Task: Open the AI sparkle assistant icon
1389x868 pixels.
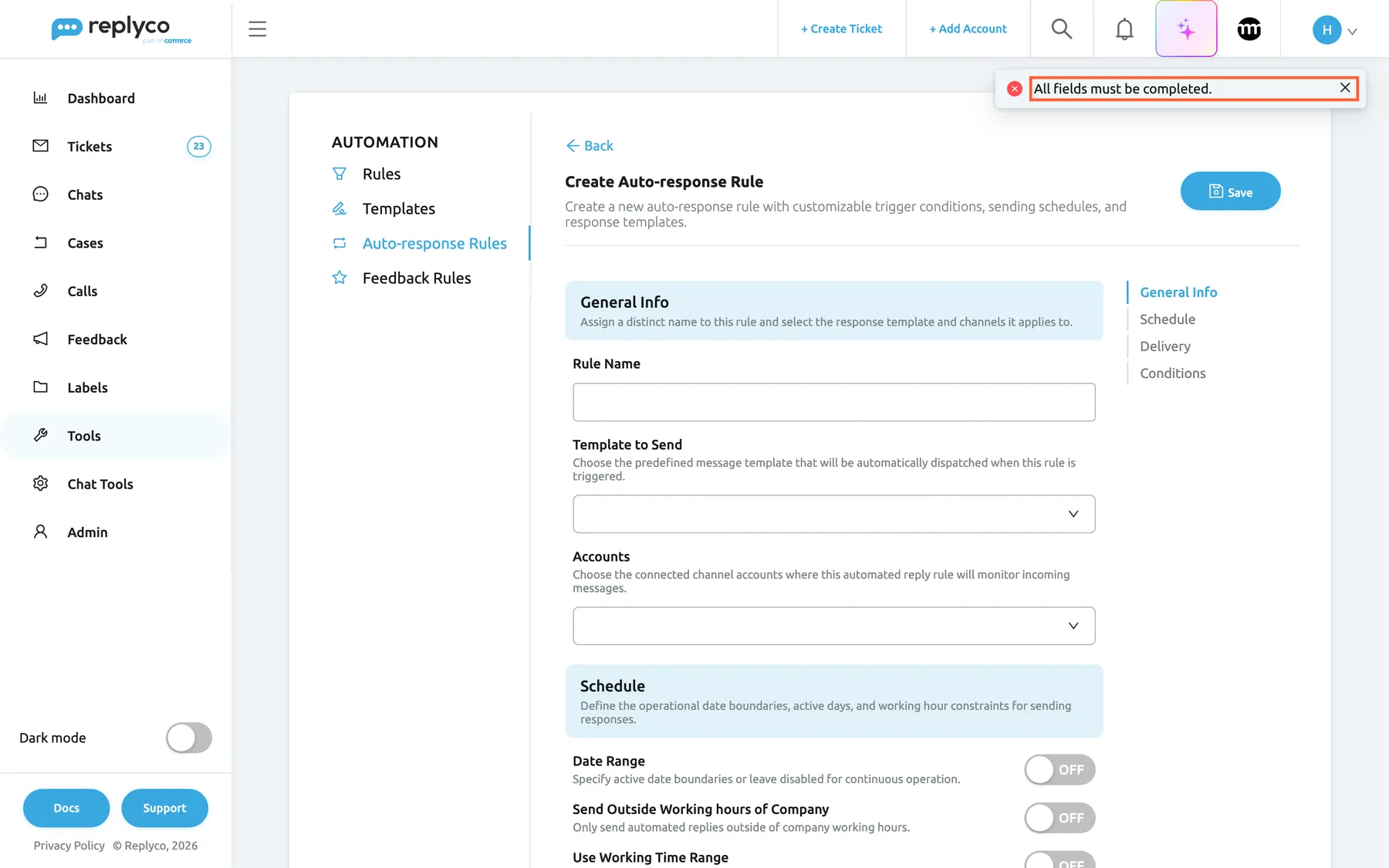Action: click(1186, 29)
